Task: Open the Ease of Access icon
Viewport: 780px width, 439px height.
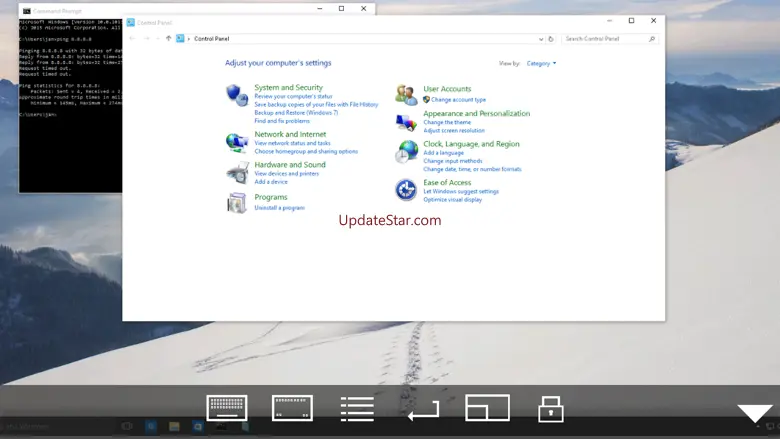Action: (x=406, y=190)
